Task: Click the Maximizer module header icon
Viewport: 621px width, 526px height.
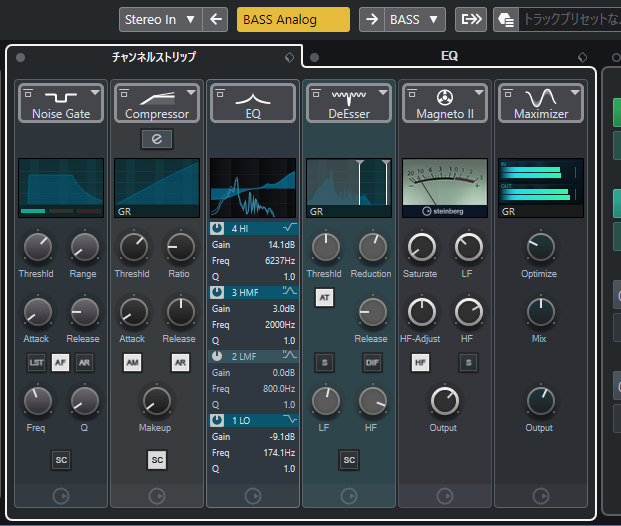Action: click(541, 98)
